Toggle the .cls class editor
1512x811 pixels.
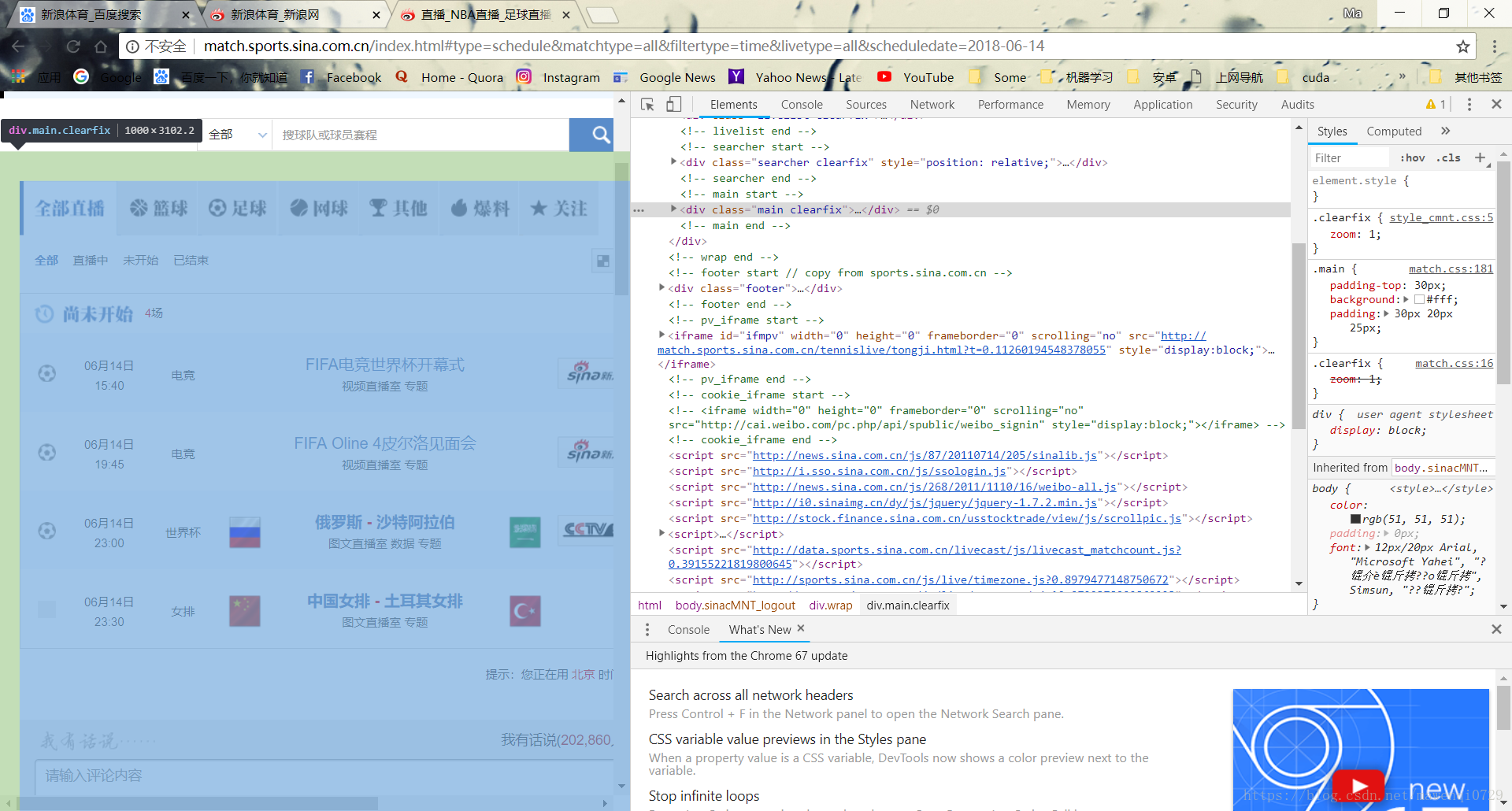(1448, 157)
